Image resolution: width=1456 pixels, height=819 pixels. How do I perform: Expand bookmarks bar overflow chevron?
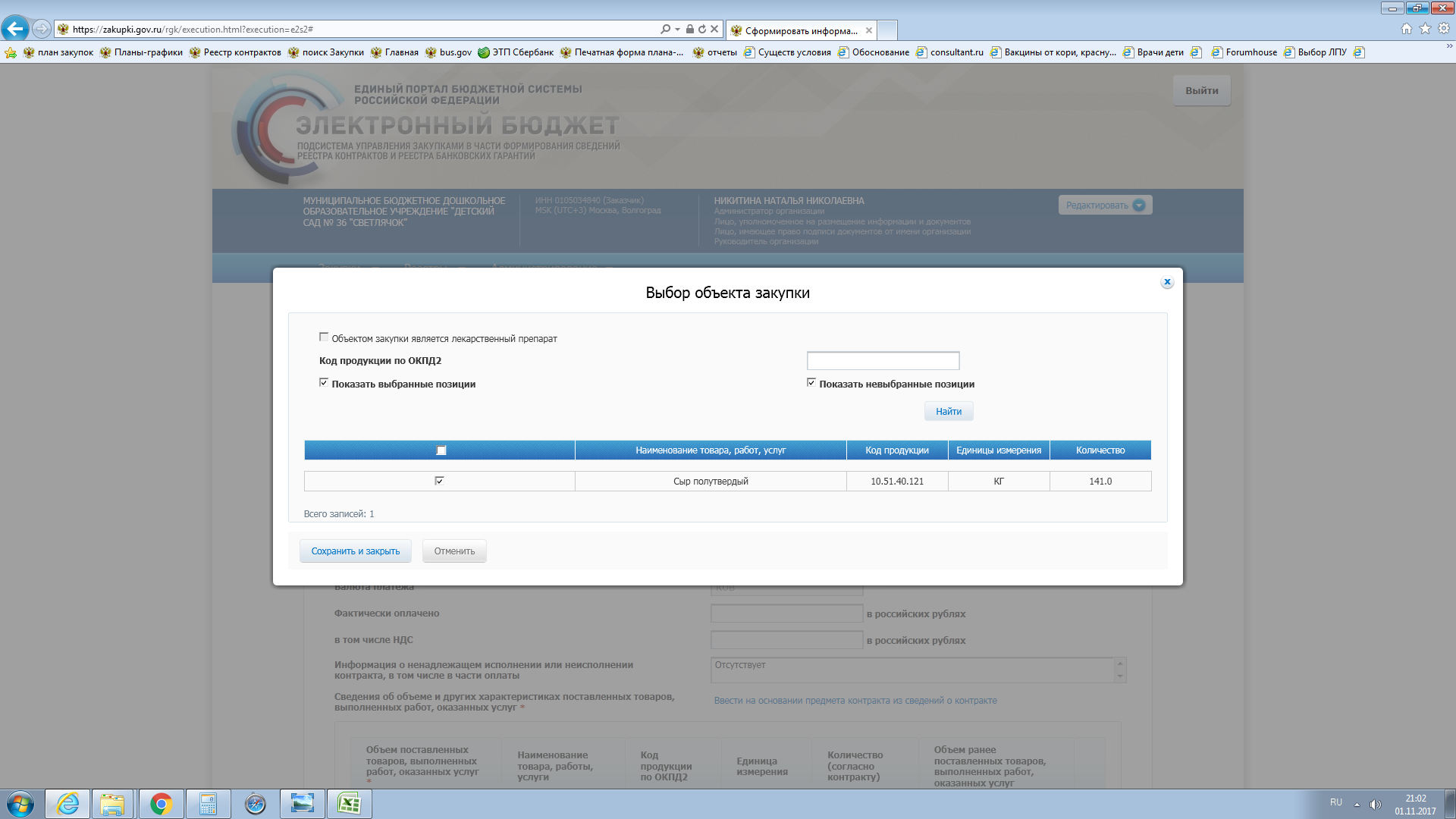(1449, 46)
